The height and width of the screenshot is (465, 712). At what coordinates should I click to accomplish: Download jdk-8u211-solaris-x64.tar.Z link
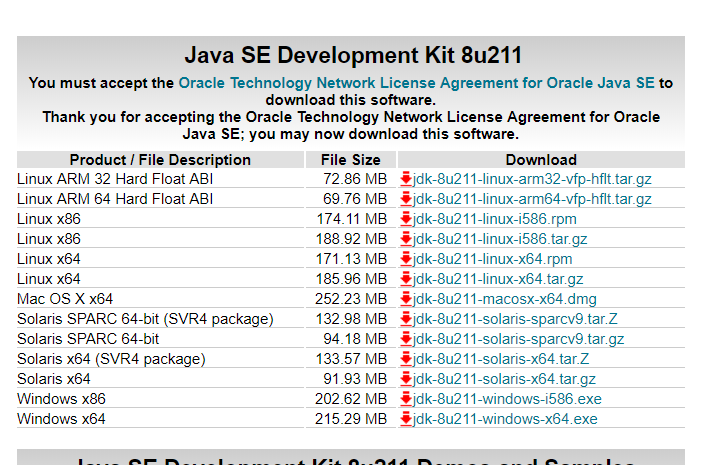pyautogui.click(x=501, y=359)
